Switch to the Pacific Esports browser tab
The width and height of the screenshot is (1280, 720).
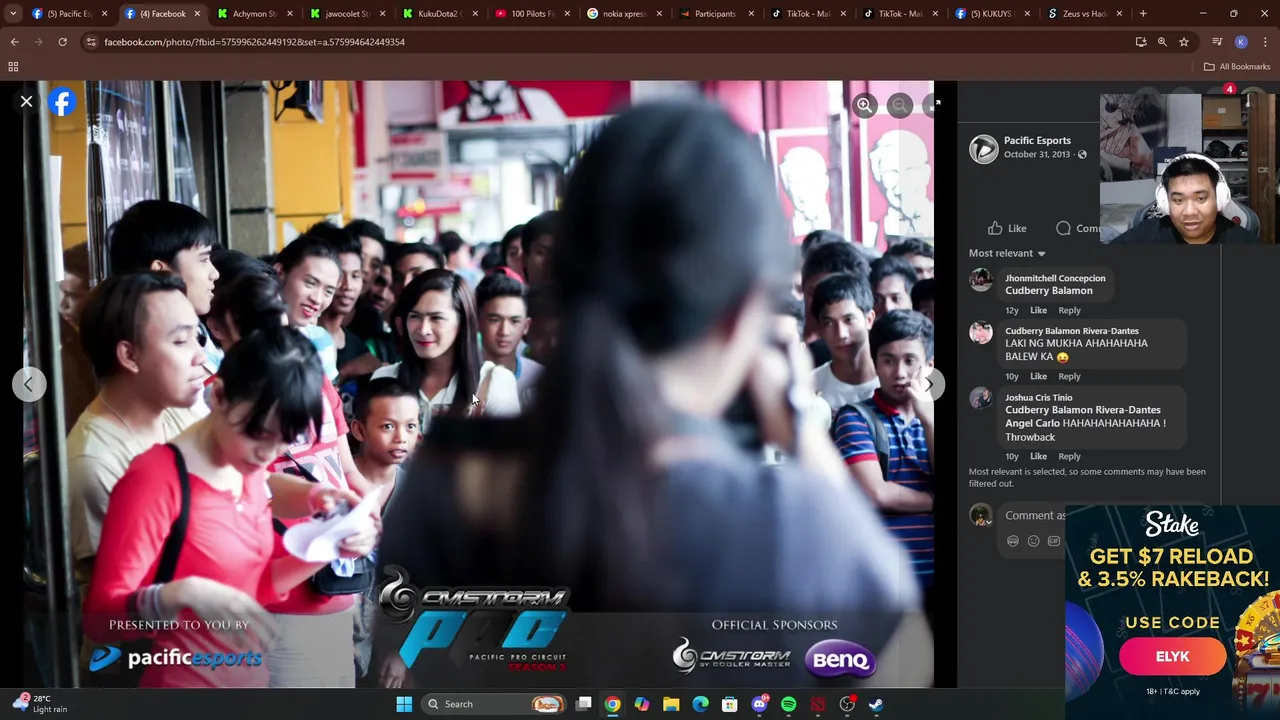[68, 14]
